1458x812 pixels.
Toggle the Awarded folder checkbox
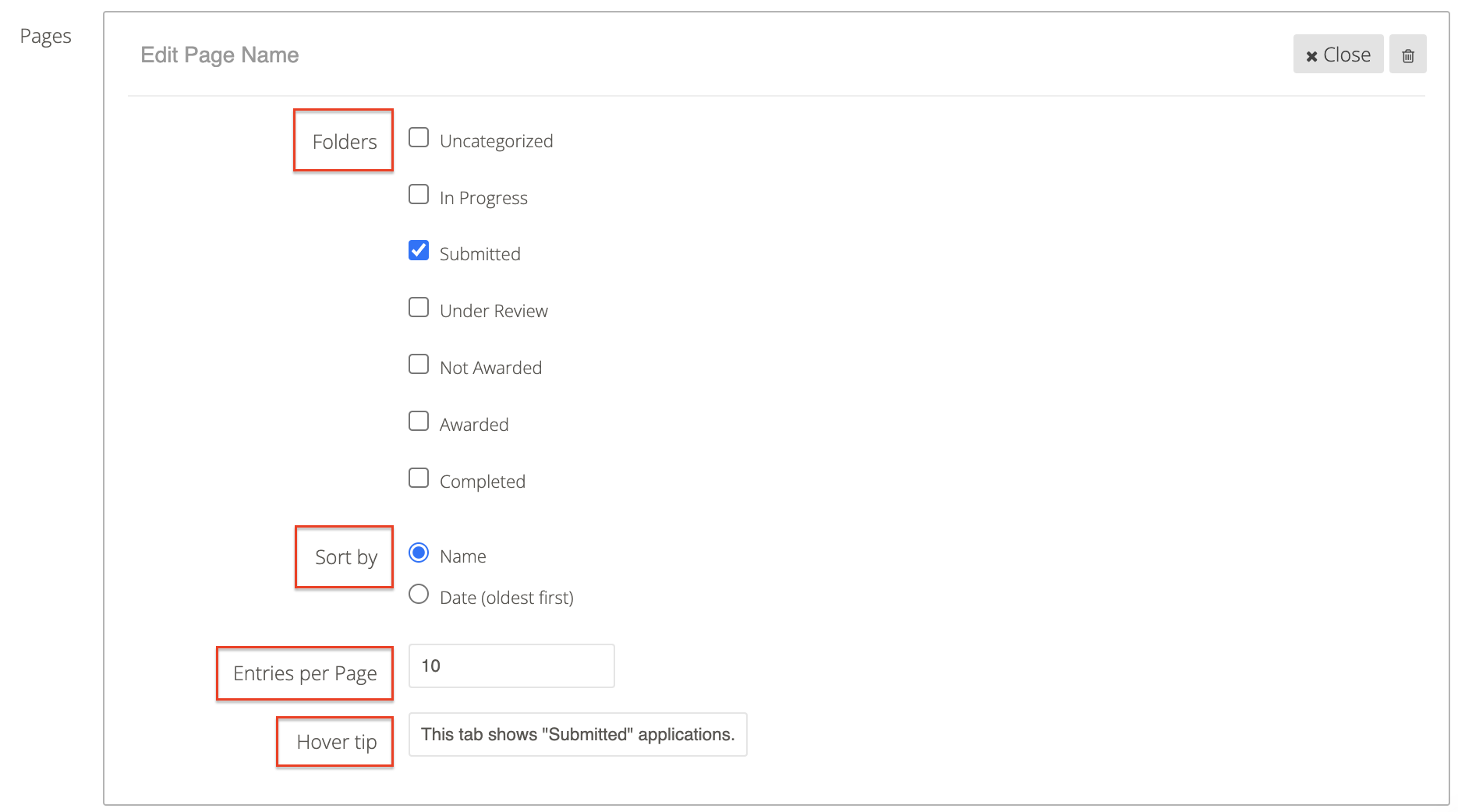(419, 421)
